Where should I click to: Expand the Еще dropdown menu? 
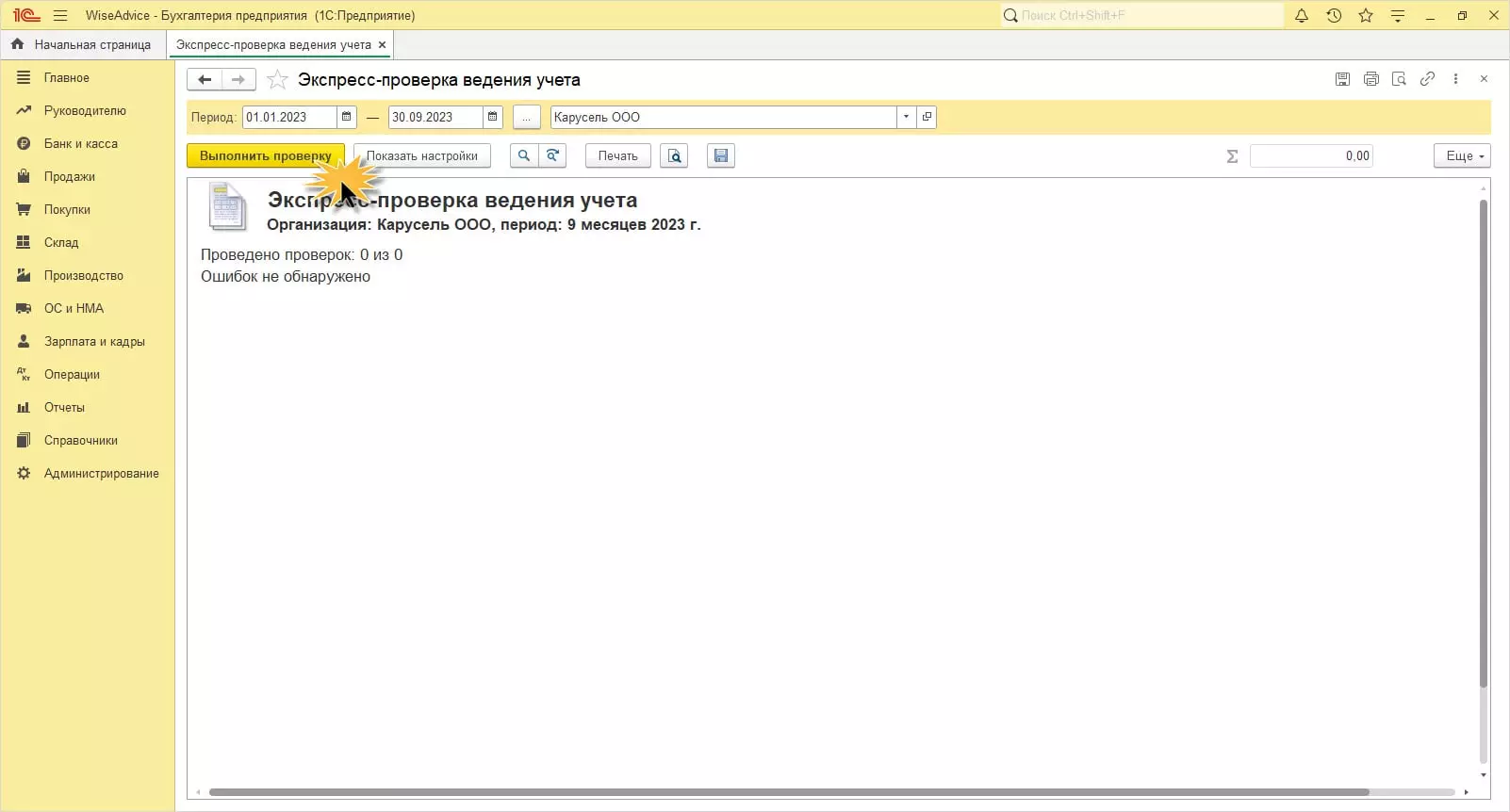click(1462, 156)
